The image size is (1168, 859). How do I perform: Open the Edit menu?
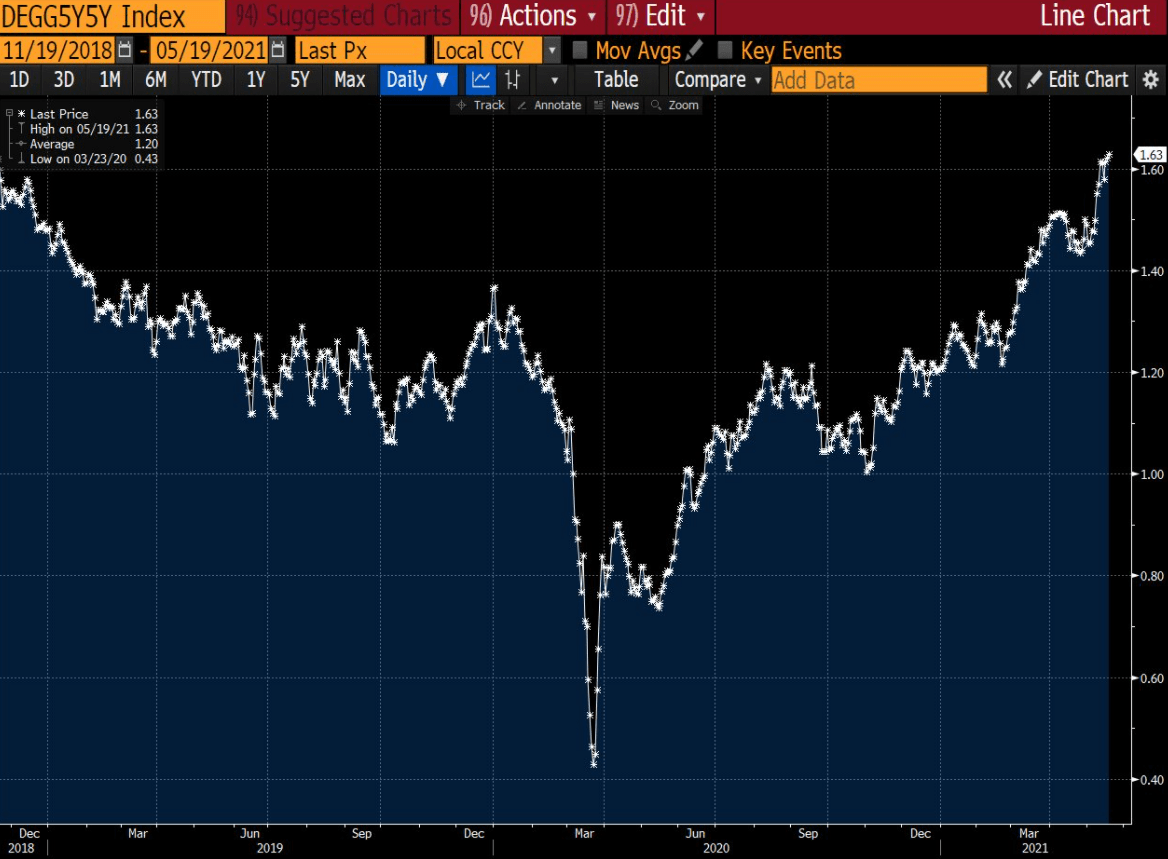point(659,16)
